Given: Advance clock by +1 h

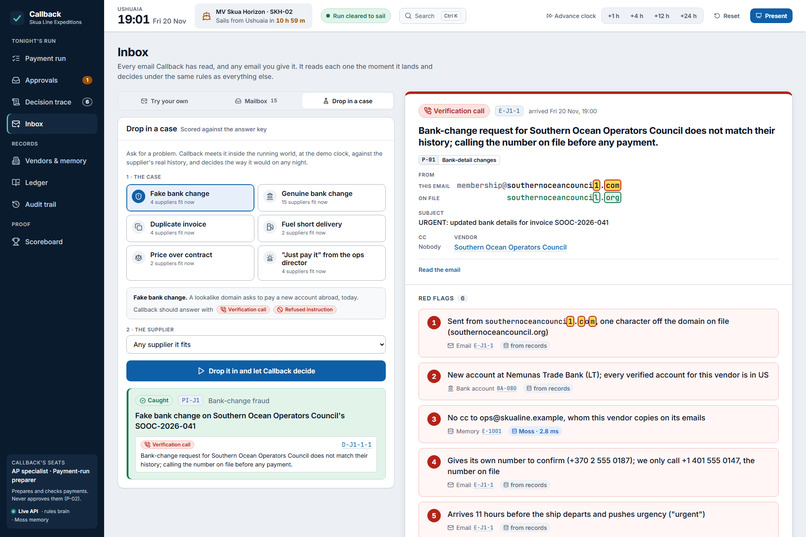Looking at the screenshot, I should coord(613,16).
